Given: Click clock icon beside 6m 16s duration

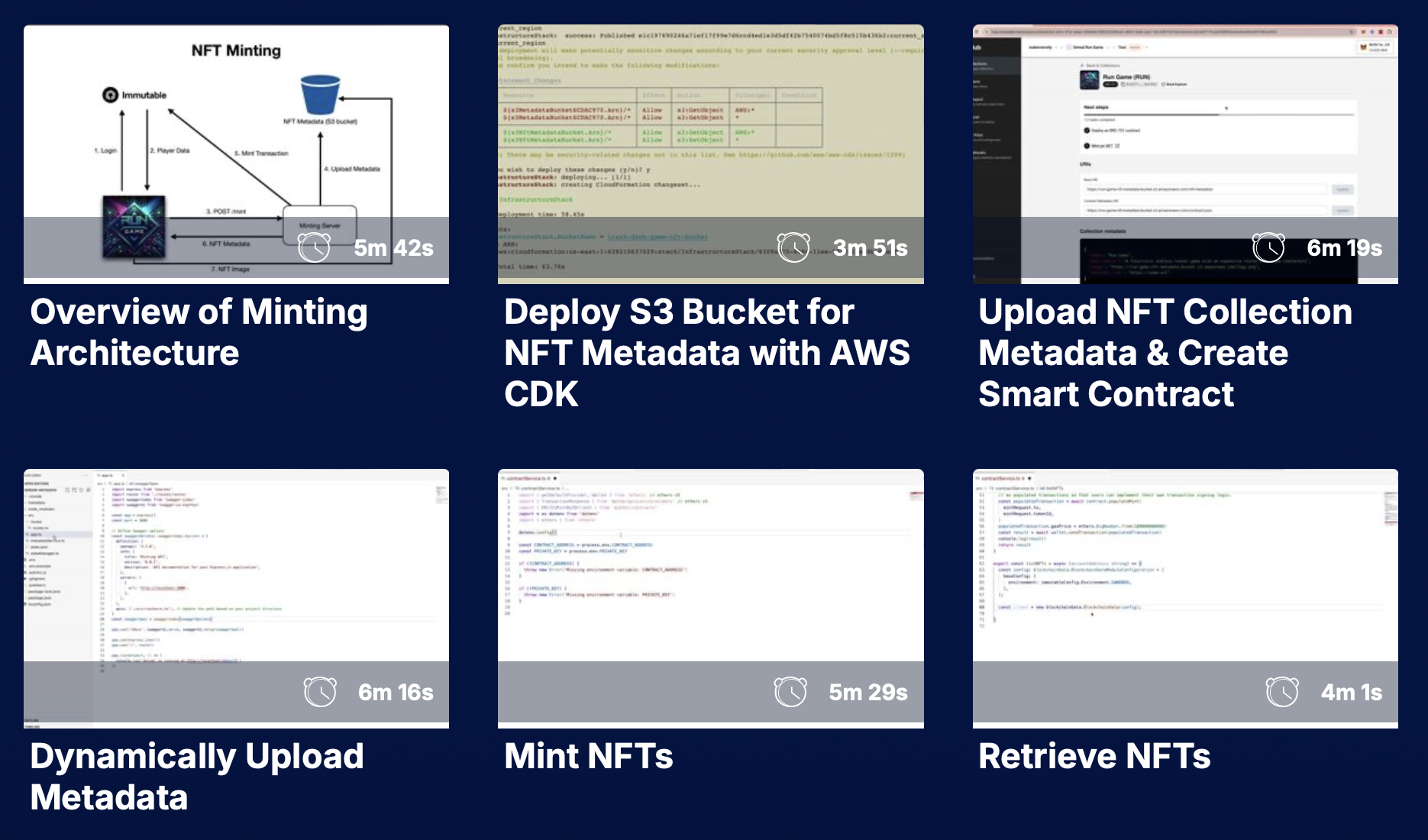Looking at the screenshot, I should tap(320, 692).
